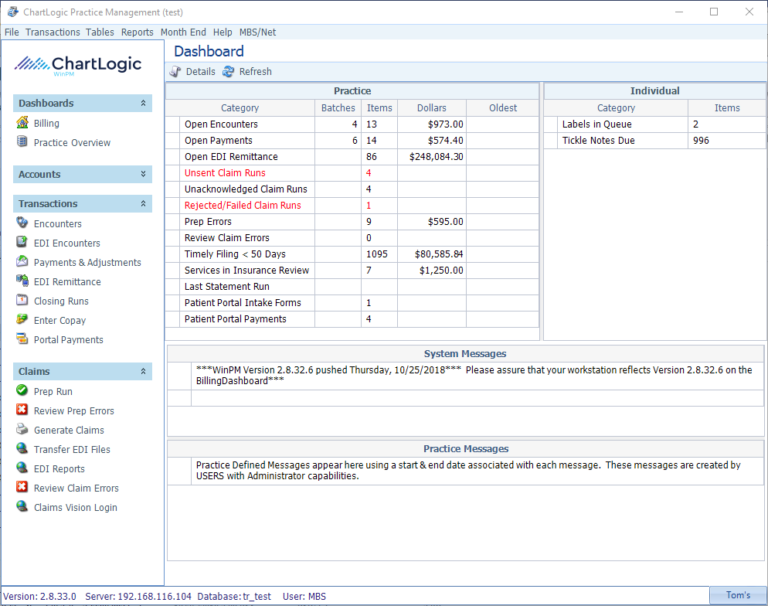Click the EDI Encounters icon
The image size is (768, 606).
pyautogui.click(x=22, y=242)
